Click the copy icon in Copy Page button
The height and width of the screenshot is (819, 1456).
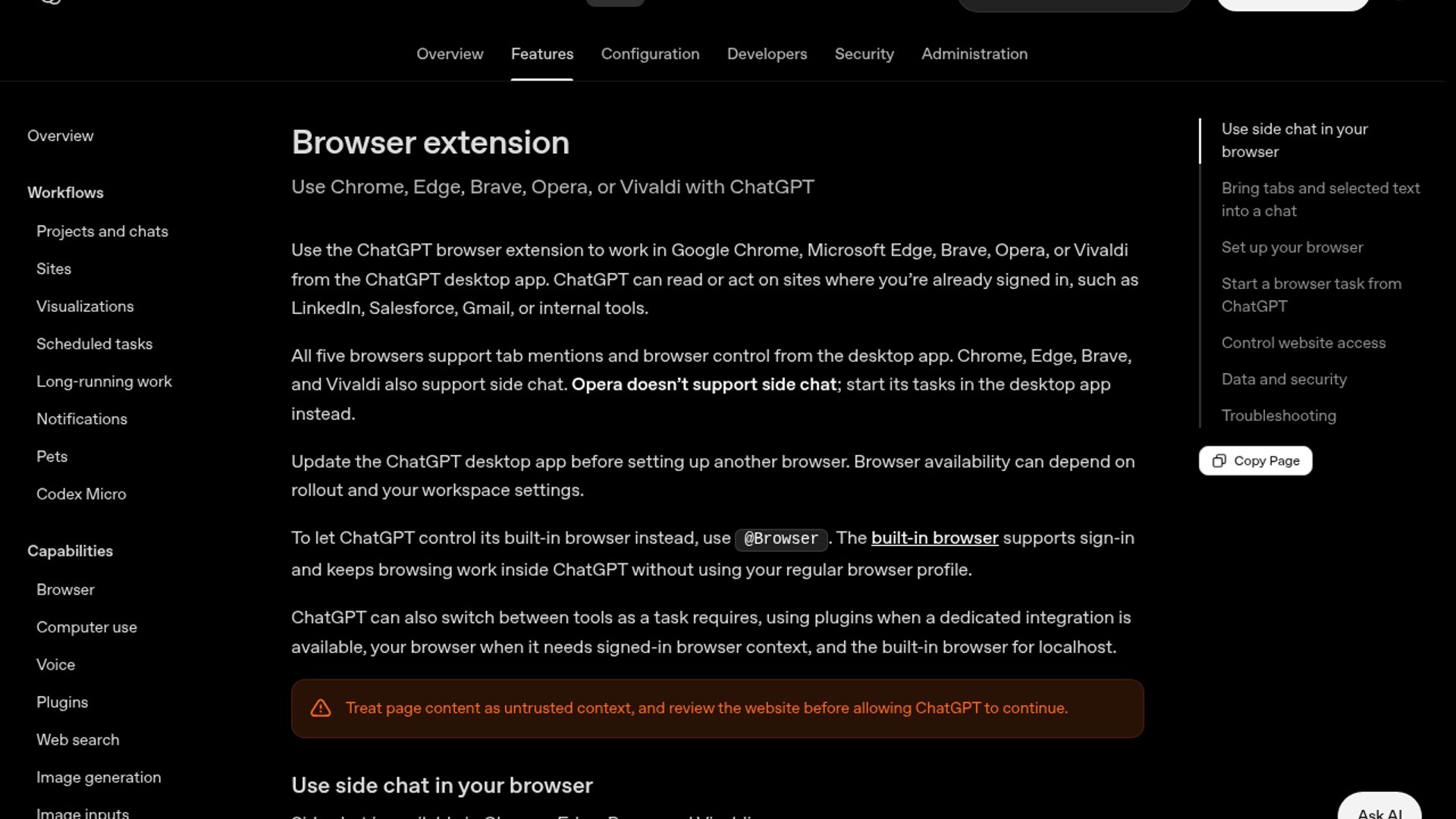[1219, 461]
